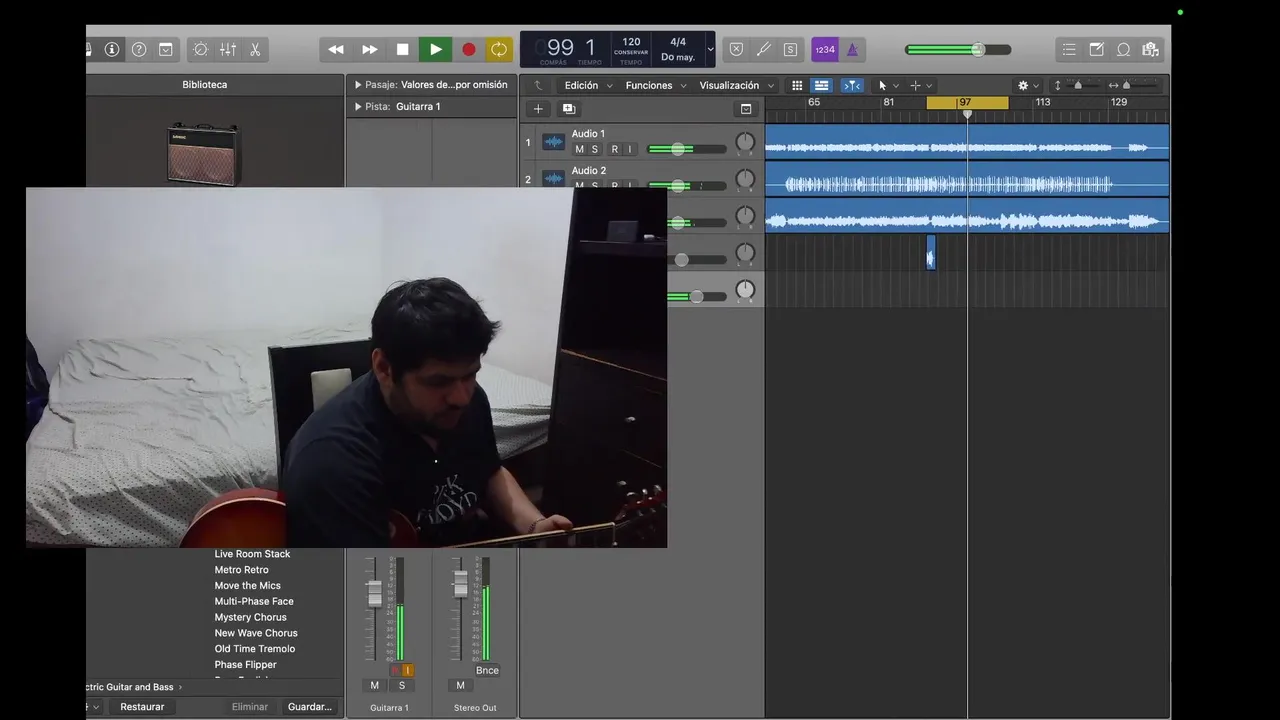Open the Inspector with the info icon
Image resolution: width=1280 pixels, height=720 pixels.
pyautogui.click(x=112, y=49)
